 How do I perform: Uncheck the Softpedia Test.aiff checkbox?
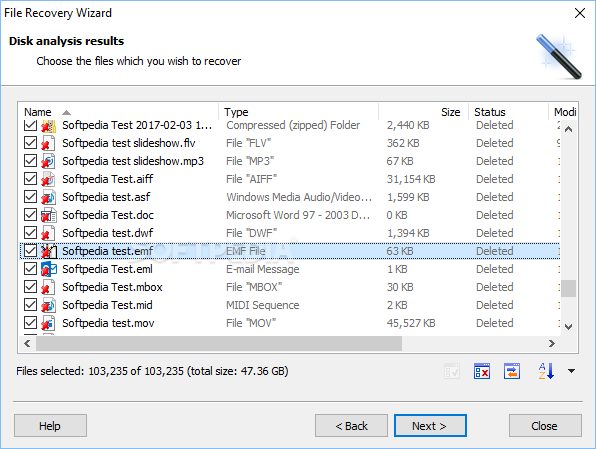click(x=30, y=179)
